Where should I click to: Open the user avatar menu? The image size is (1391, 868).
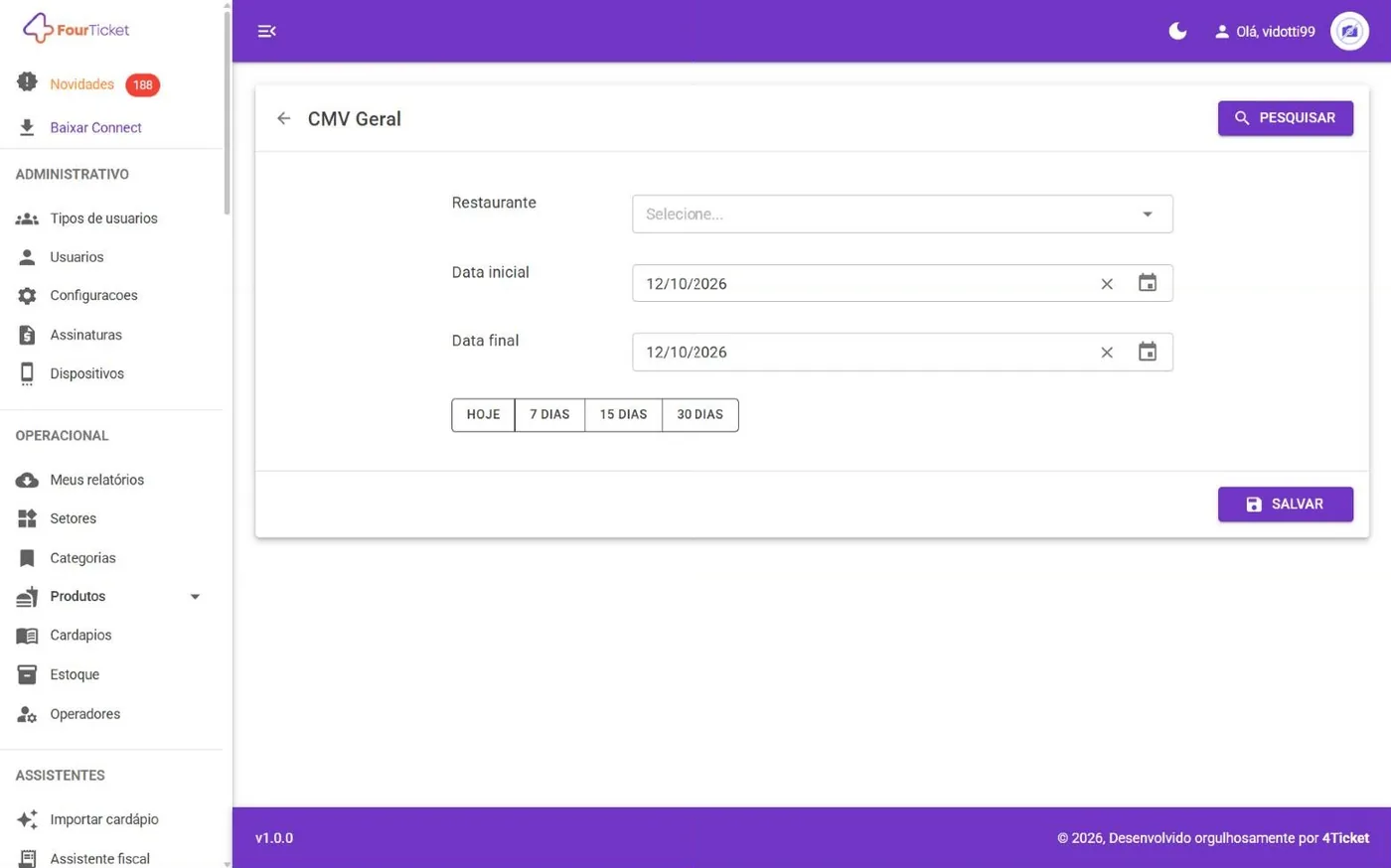(x=1349, y=31)
